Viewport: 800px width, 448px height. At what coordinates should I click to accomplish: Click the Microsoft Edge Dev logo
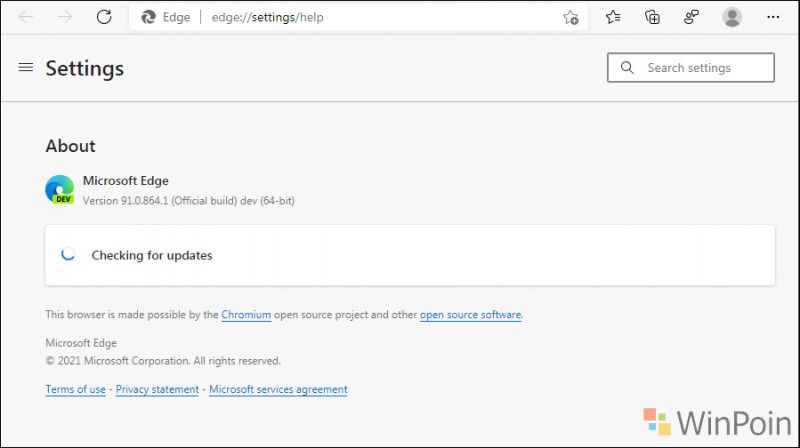point(60,190)
